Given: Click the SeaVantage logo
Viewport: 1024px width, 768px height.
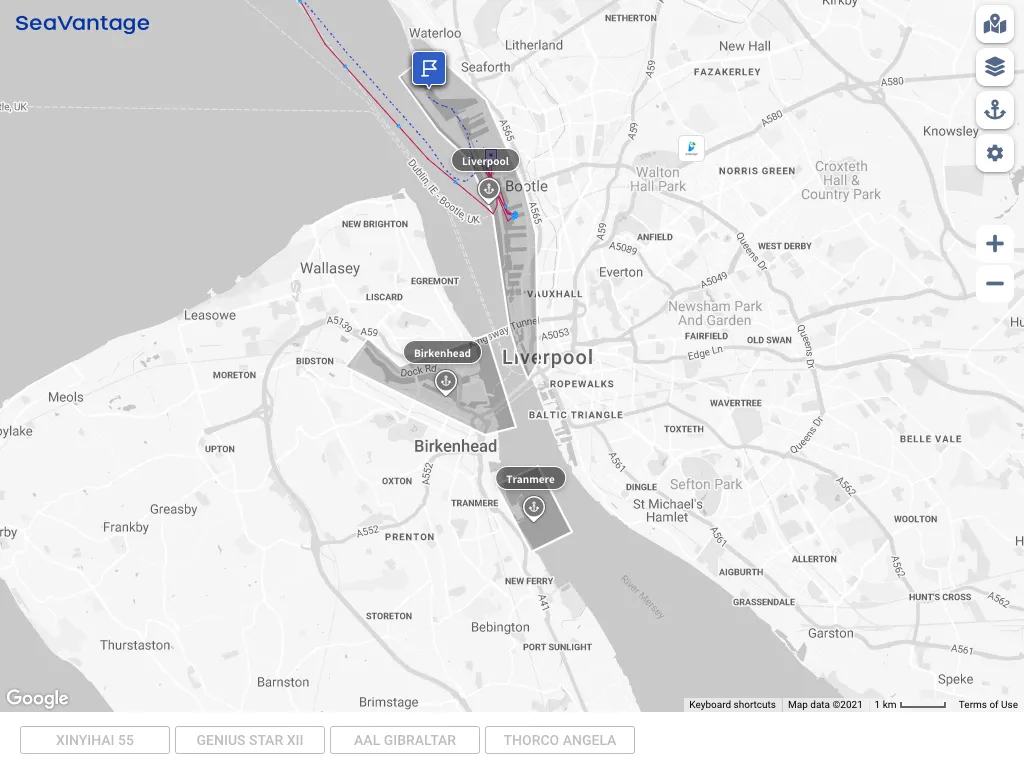Looking at the screenshot, I should click(x=82, y=23).
